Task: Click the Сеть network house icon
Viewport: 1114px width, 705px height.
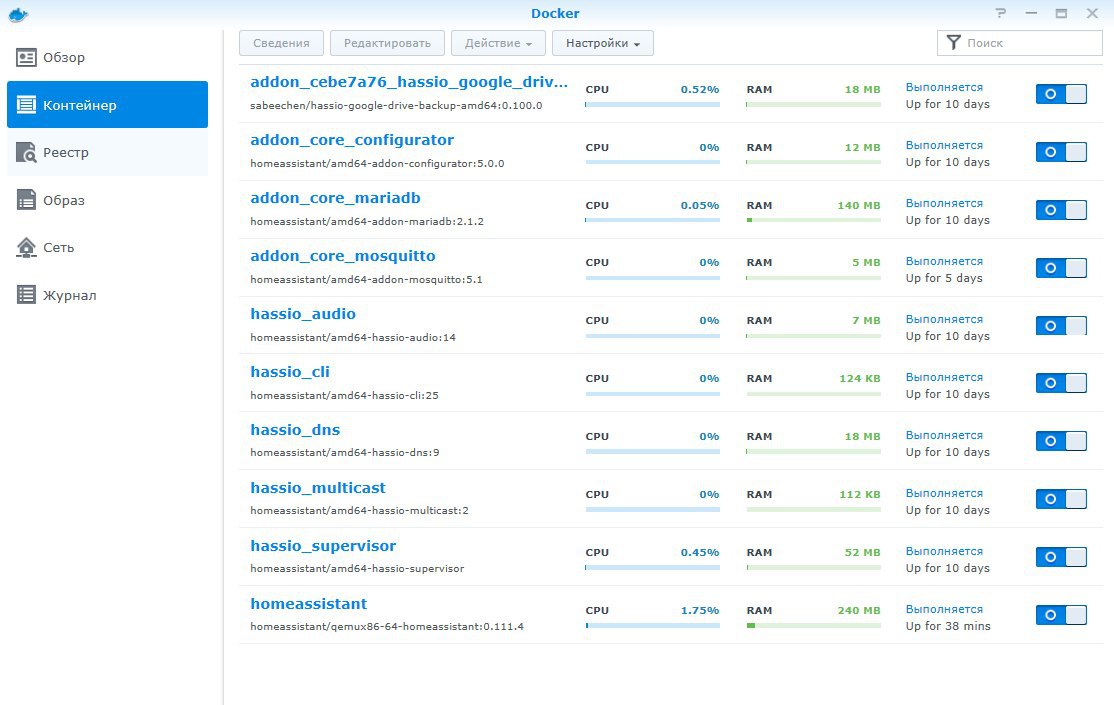Action: pos(26,247)
